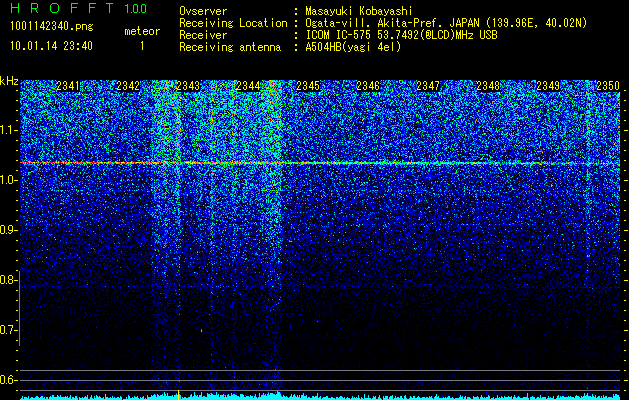Click the kHz axis unit label
Viewport: 629px width, 400px height.
(x=9, y=81)
